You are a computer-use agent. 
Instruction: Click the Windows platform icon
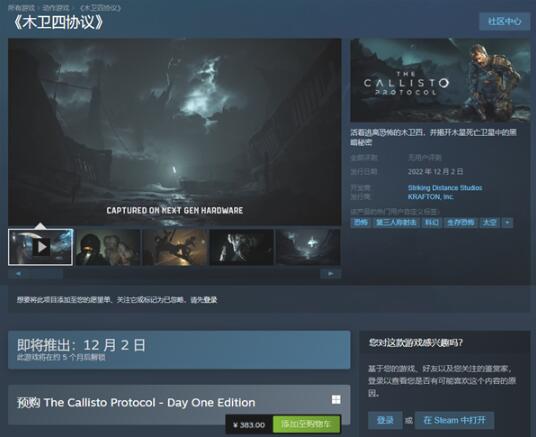336,399
